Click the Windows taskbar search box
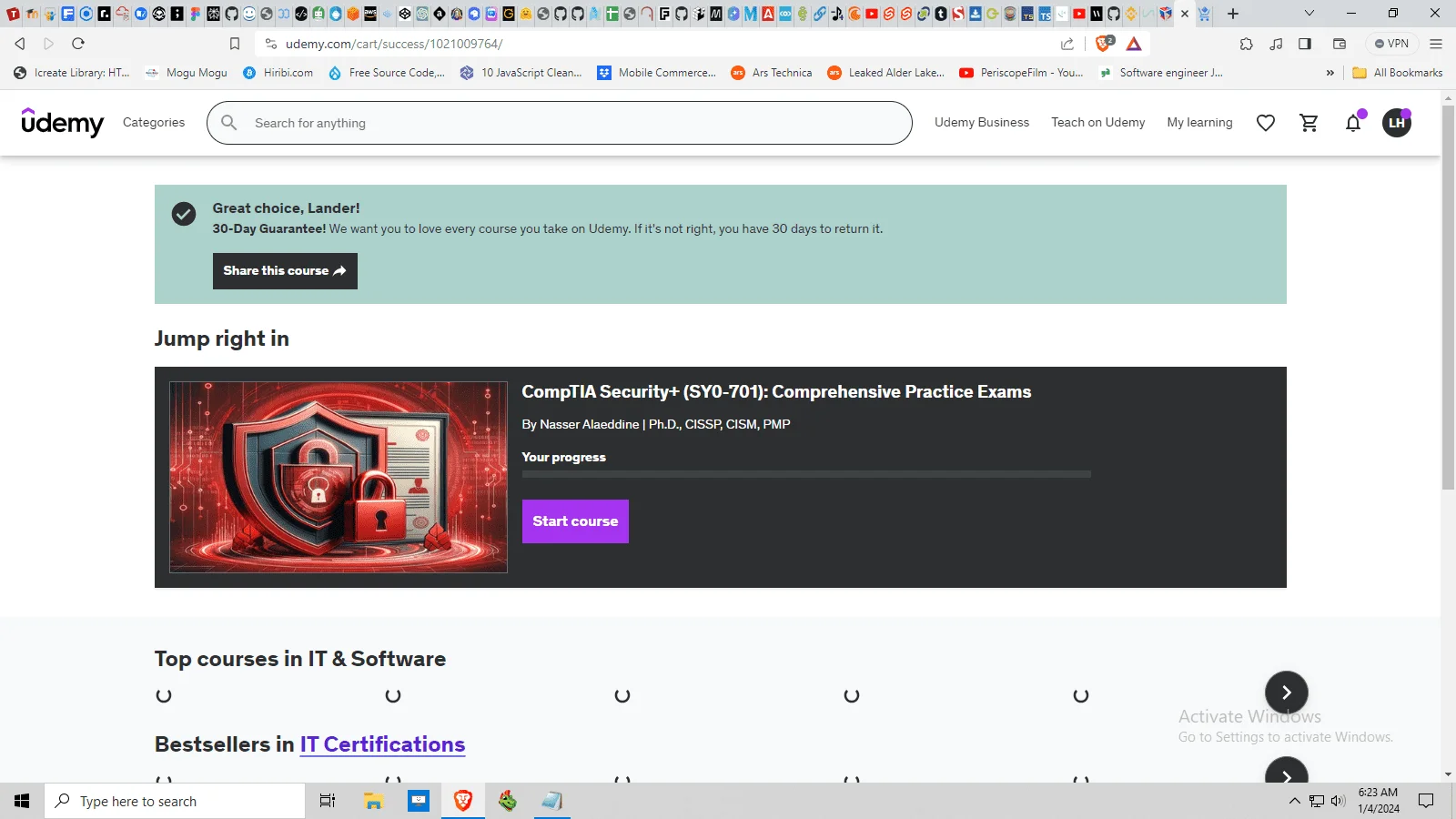The height and width of the screenshot is (819, 1456). pos(175,801)
